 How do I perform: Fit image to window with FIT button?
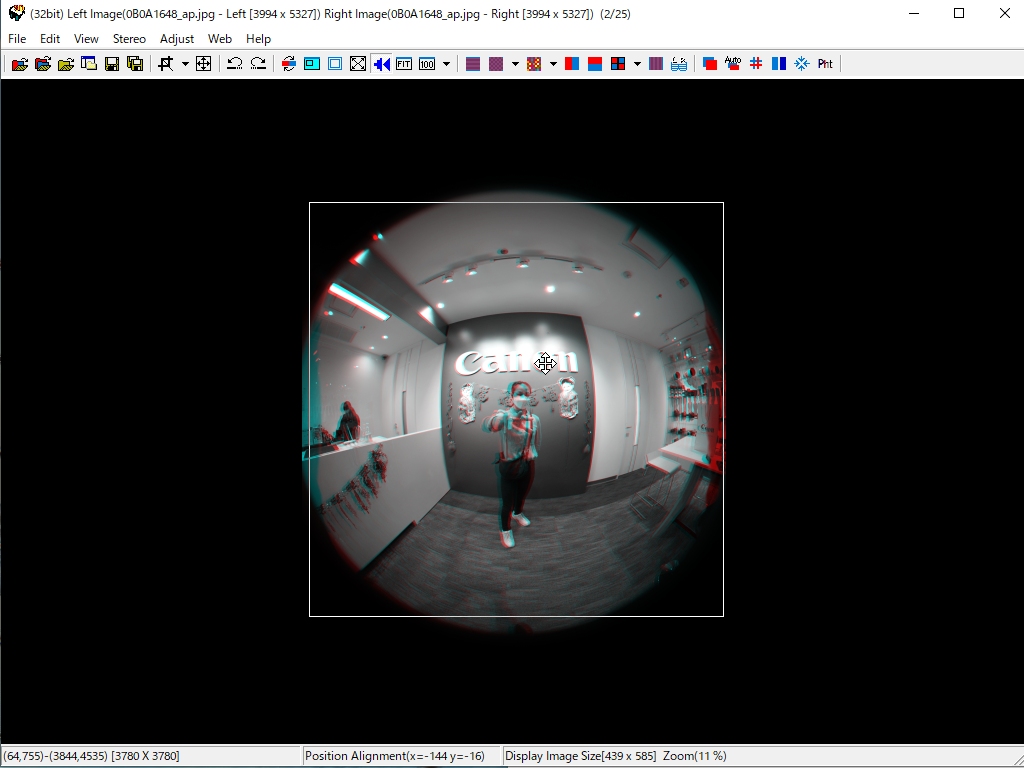click(404, 63)
